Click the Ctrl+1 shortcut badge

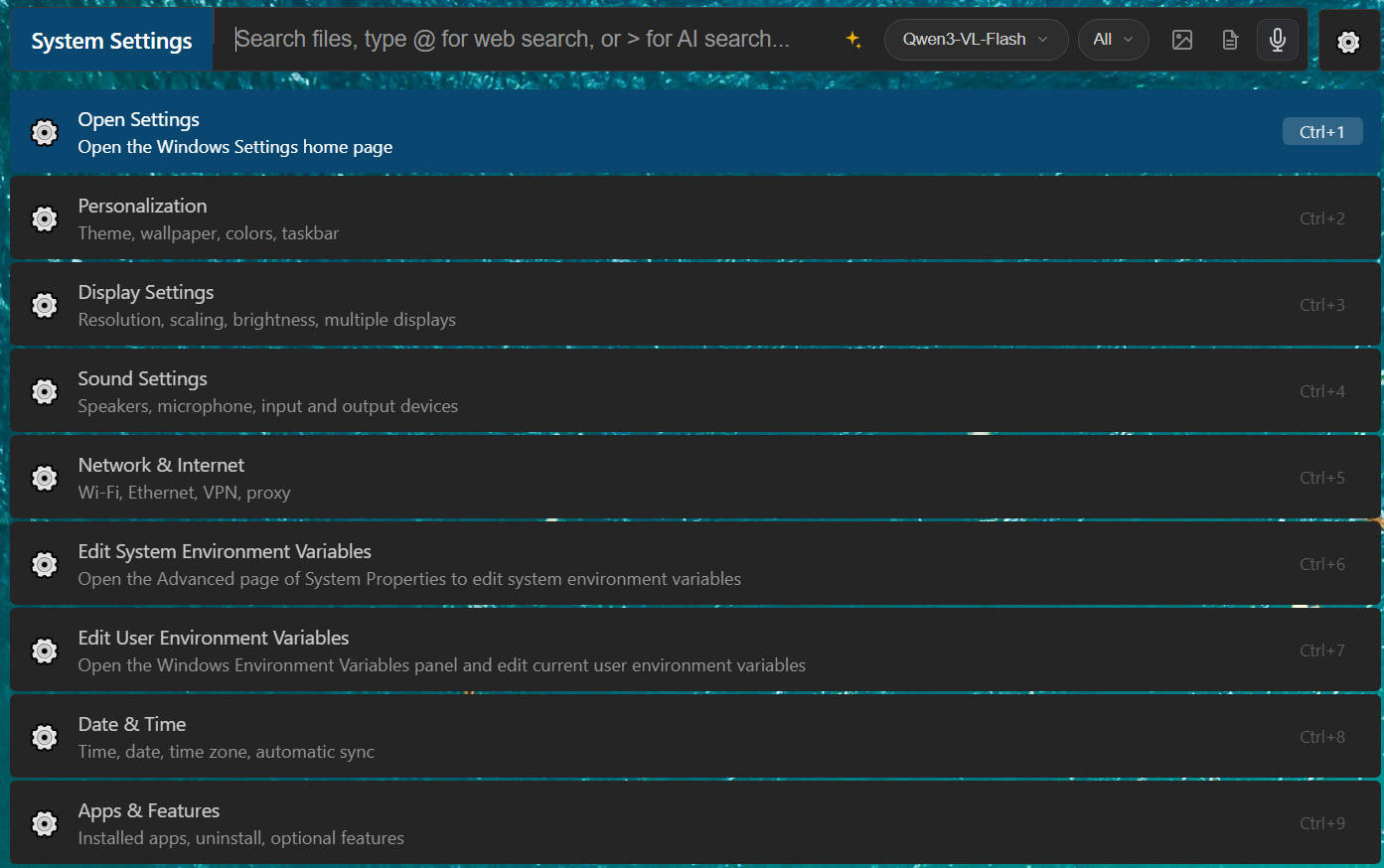click(x=1322, y=132)
